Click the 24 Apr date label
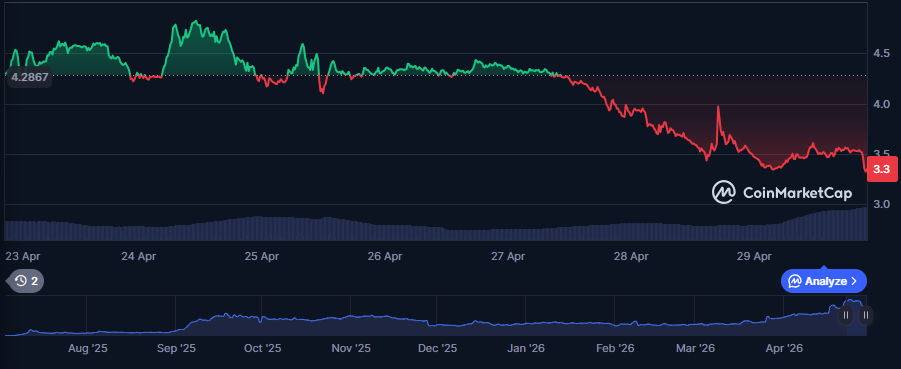 (139, 256)
